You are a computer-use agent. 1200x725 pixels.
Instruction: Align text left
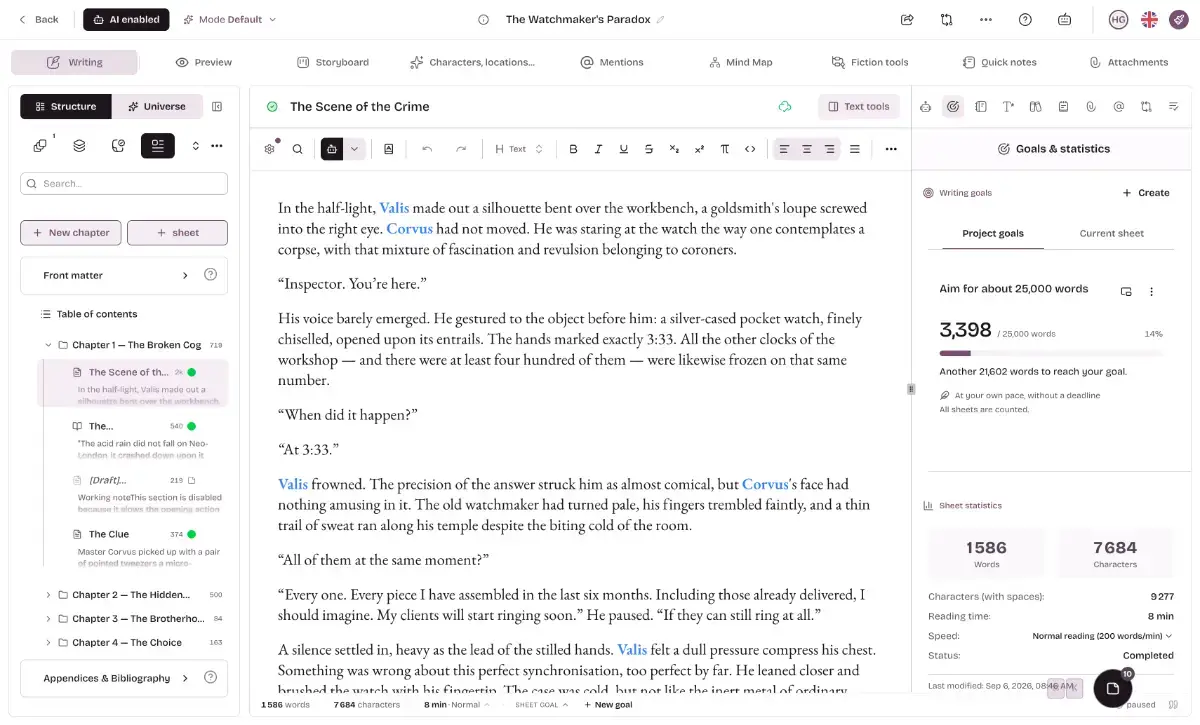tap(784, 149)
